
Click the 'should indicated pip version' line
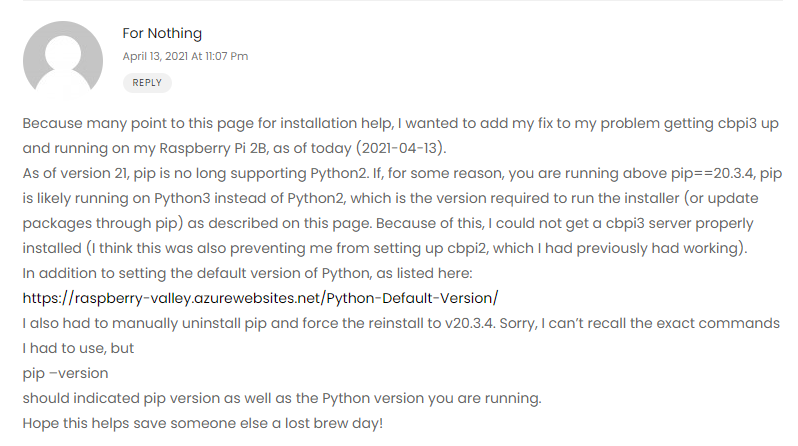tap(282, 398)
